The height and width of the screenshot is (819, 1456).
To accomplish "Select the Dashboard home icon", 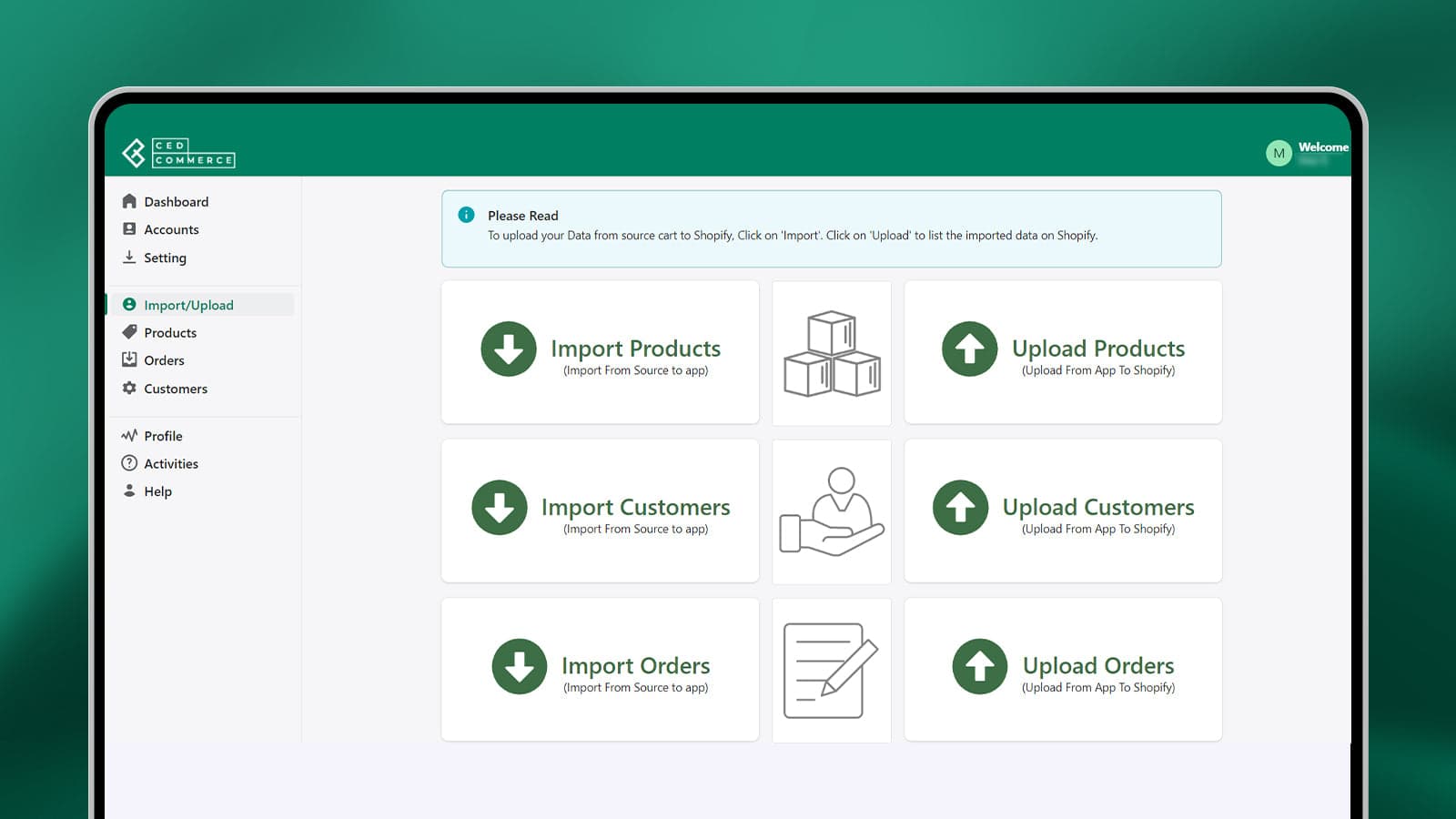I will pyautogui.click(x=129, y=201).
